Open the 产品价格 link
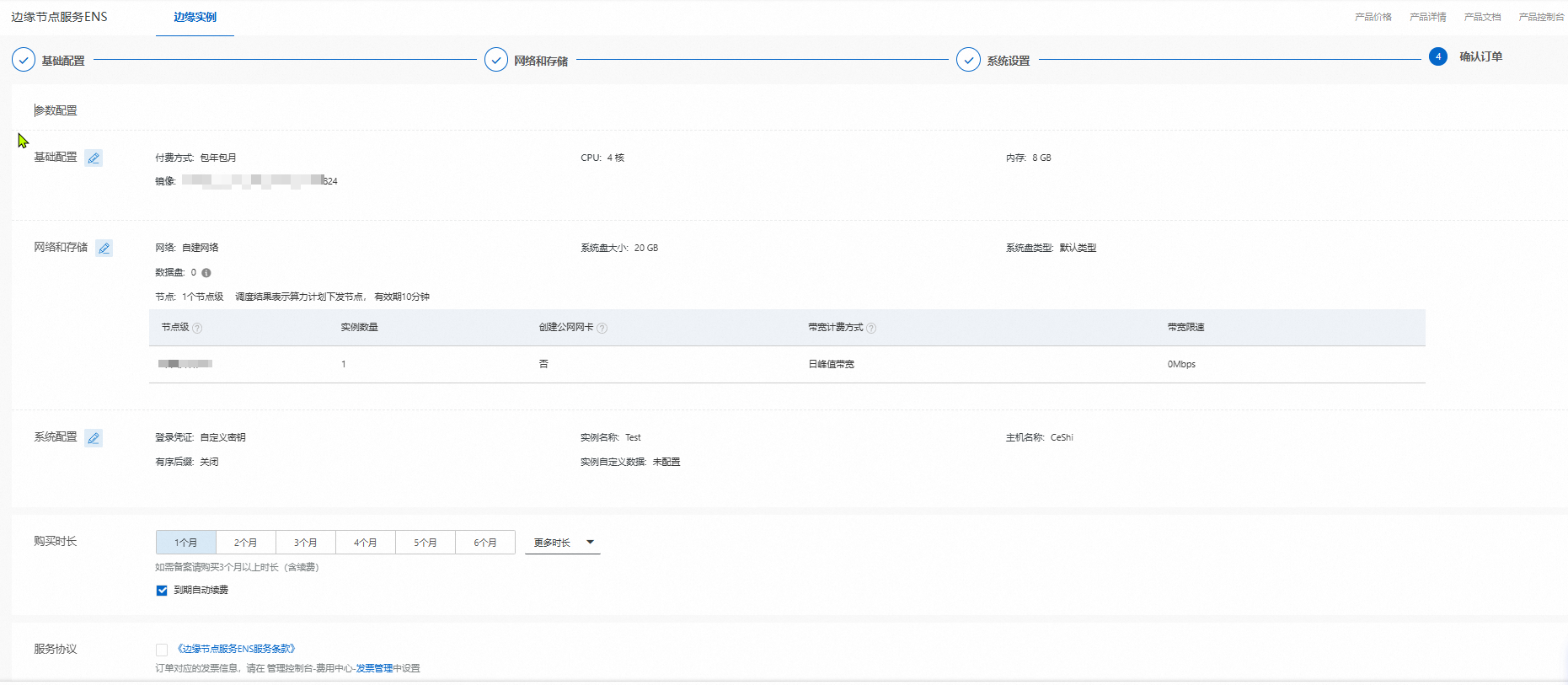This screenshot has height=685, width=1568. pyautogui.click(x=1373, y=17)
